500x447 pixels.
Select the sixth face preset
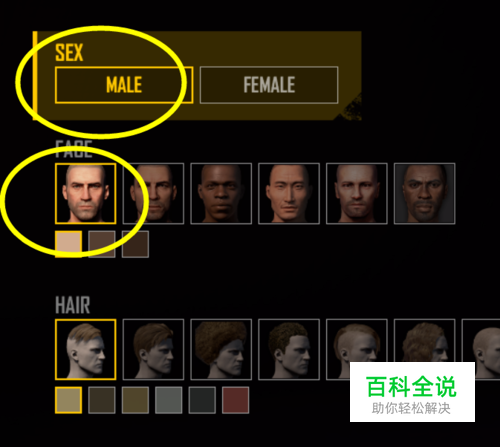pos(424,193)
